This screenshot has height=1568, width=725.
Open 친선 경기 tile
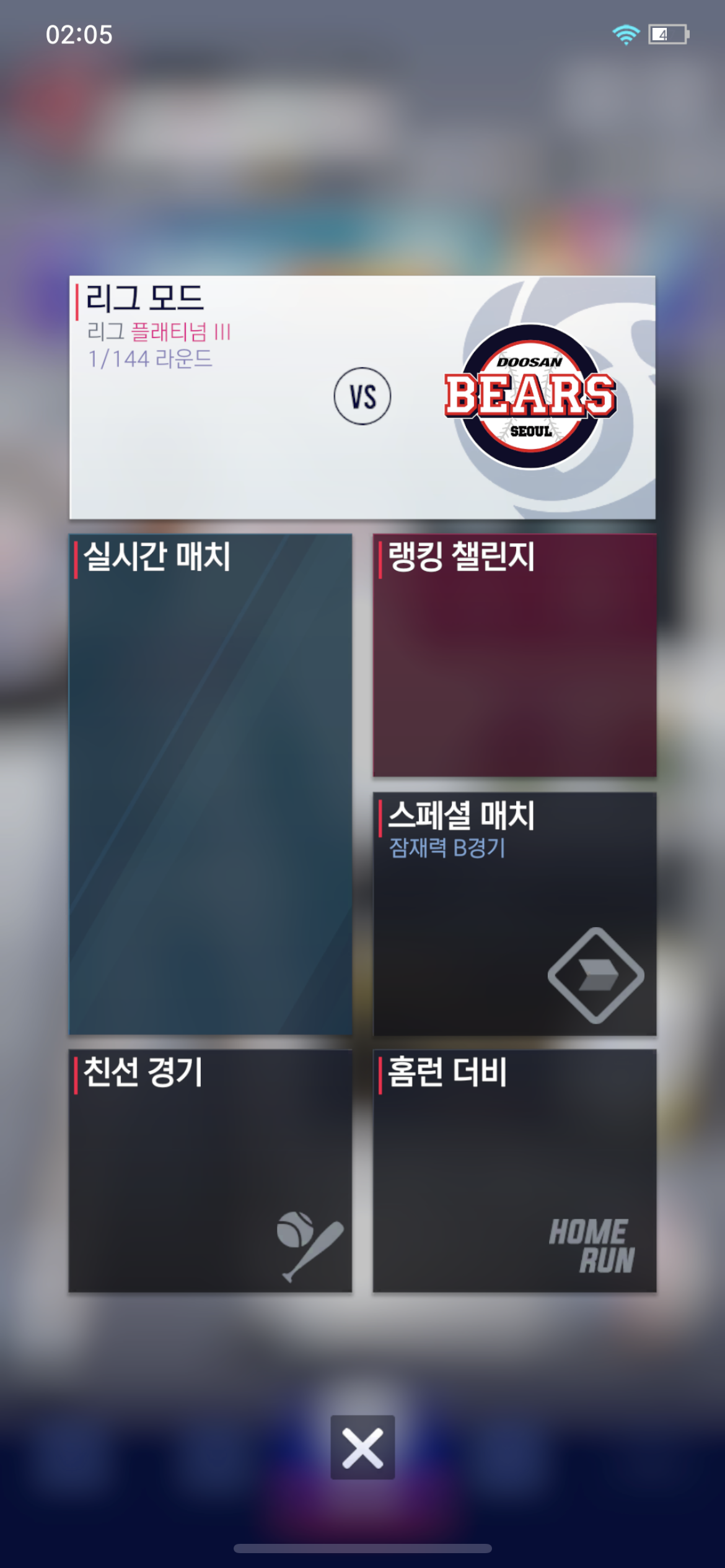(x=211, y=1170)
